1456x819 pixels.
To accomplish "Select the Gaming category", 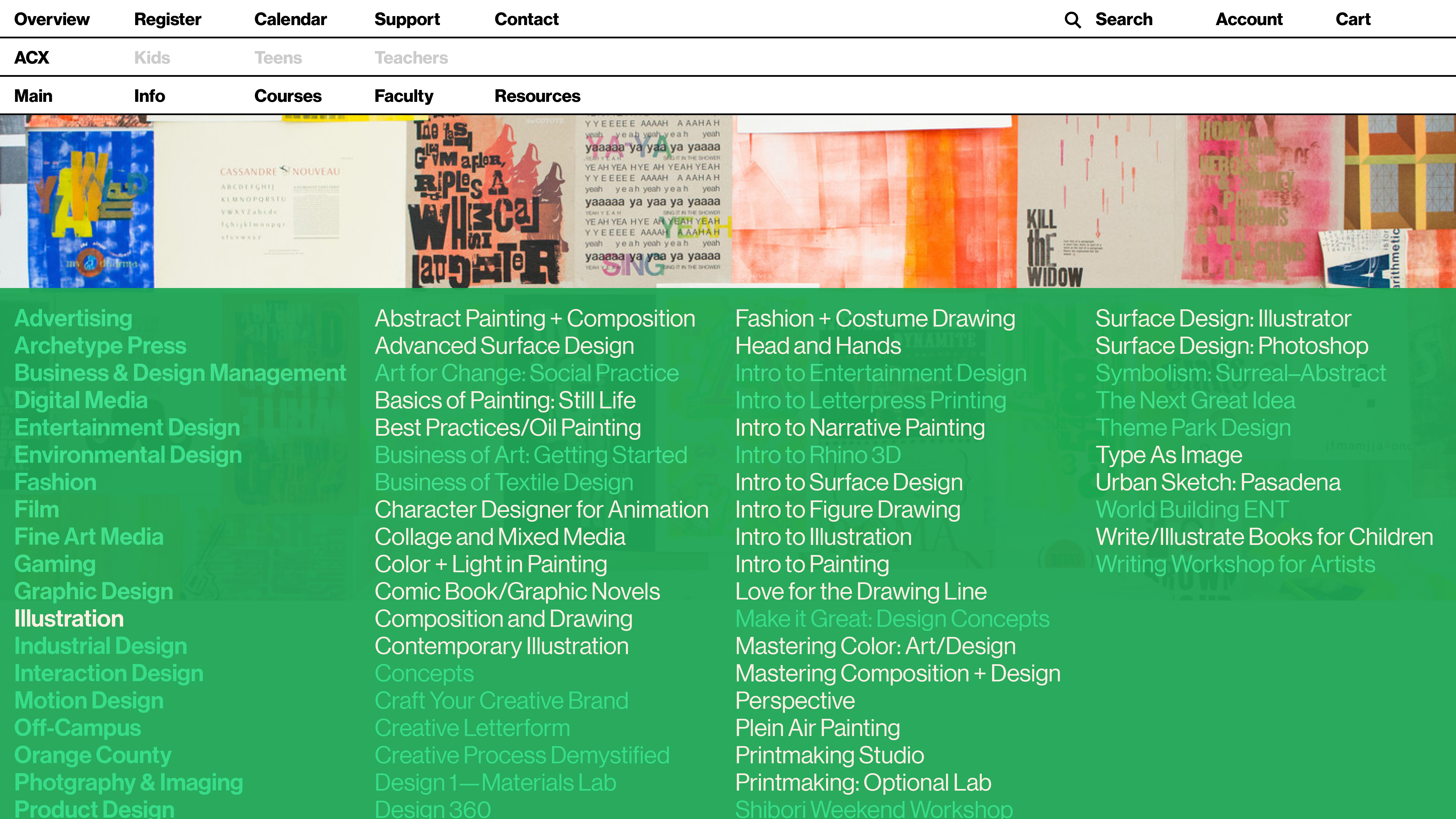I will 55,564.
